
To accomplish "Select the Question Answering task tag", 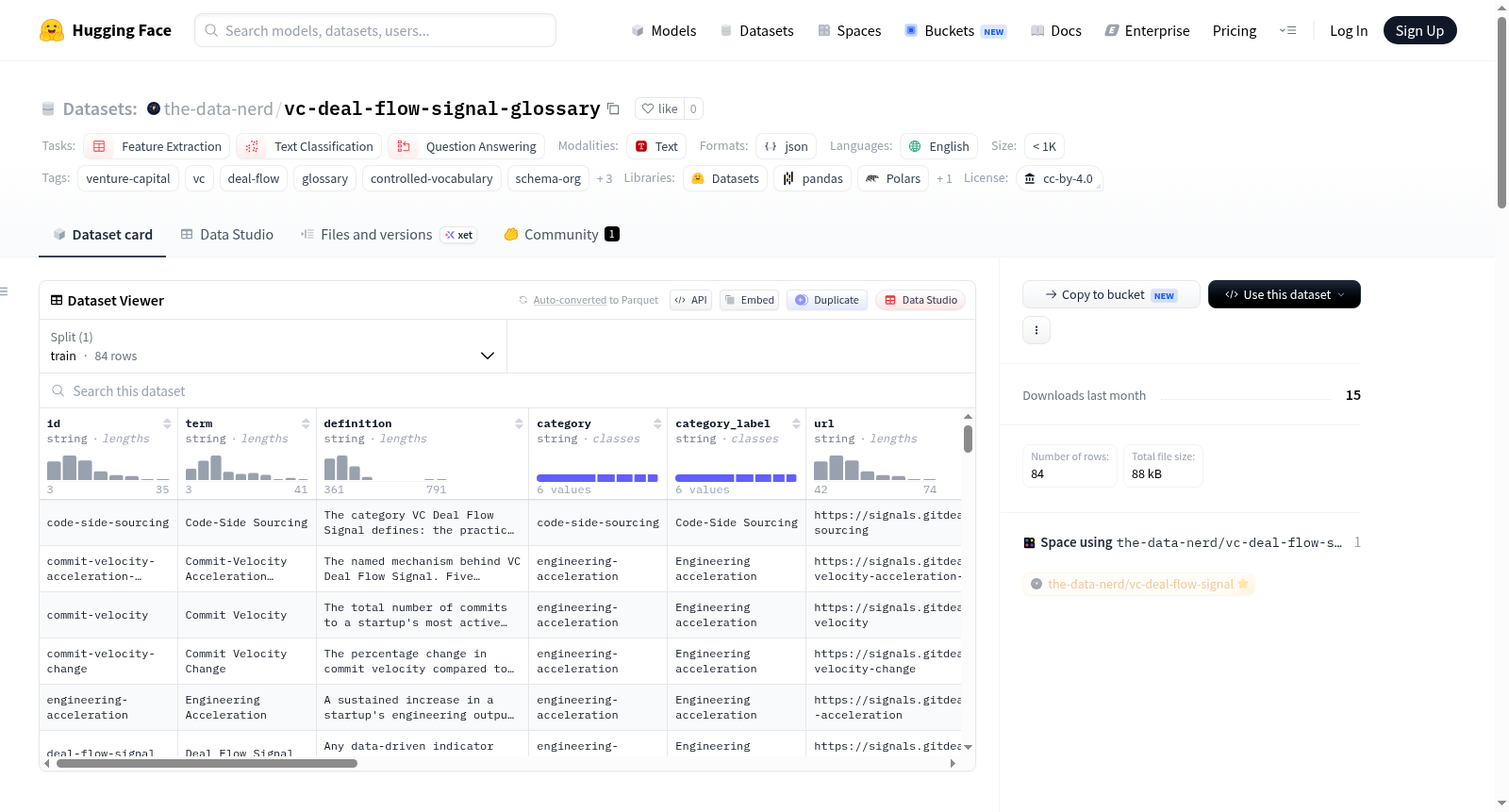I will (466, 146).
